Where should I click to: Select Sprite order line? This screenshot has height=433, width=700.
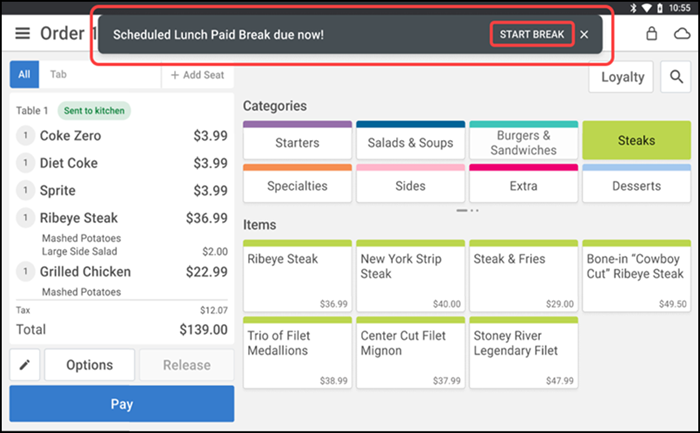pyautogui.click(x=122, y=190)
